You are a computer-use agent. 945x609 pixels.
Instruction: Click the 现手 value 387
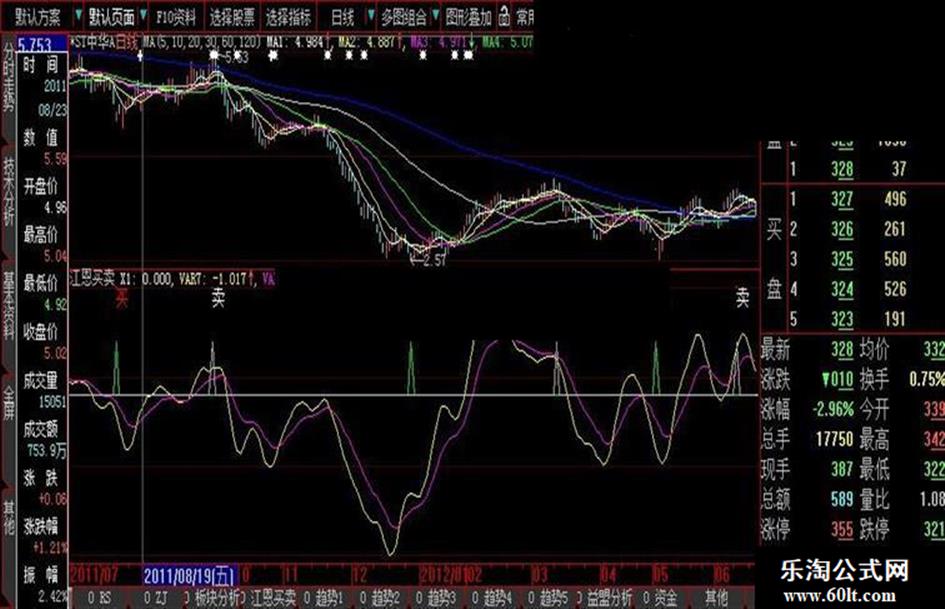pos(842,470)
